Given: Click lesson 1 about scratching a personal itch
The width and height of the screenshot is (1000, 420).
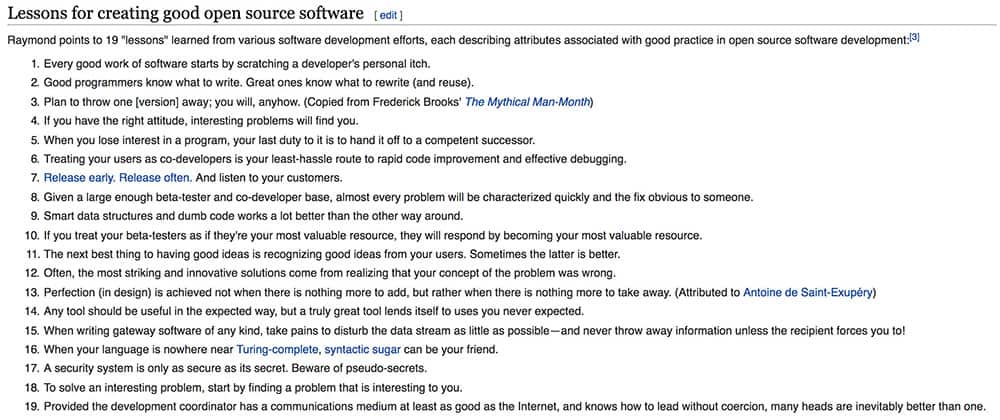Looking at the screenshot, I should [x=237, y=64].
